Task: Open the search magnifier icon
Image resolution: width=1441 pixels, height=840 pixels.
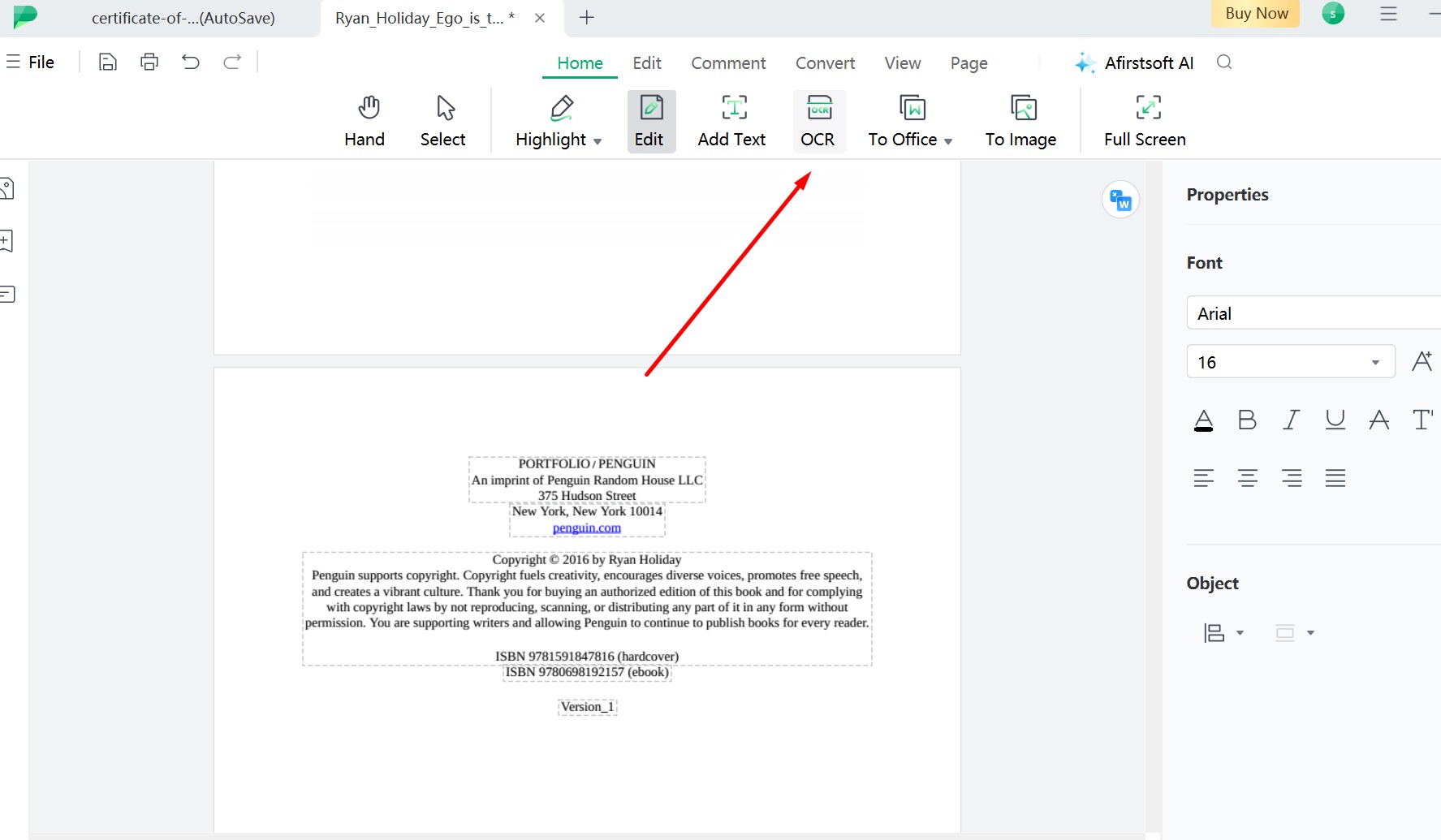Action: click(x=1224, y=62)
